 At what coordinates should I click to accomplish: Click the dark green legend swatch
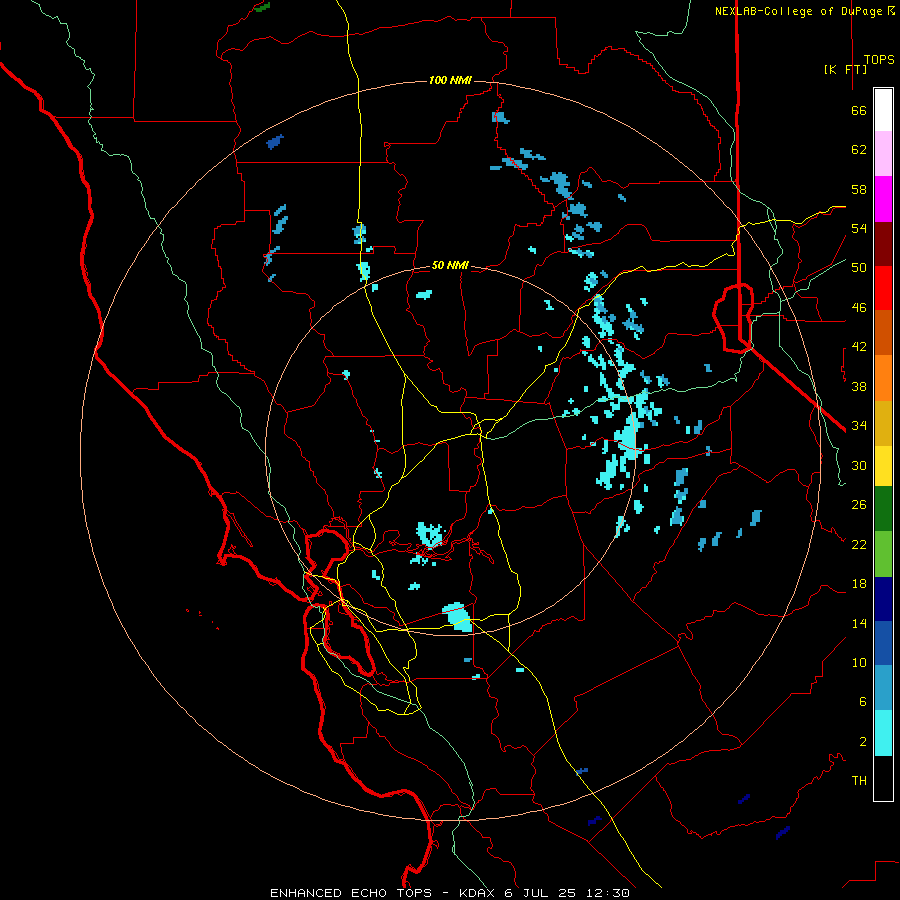coord(883,509)
